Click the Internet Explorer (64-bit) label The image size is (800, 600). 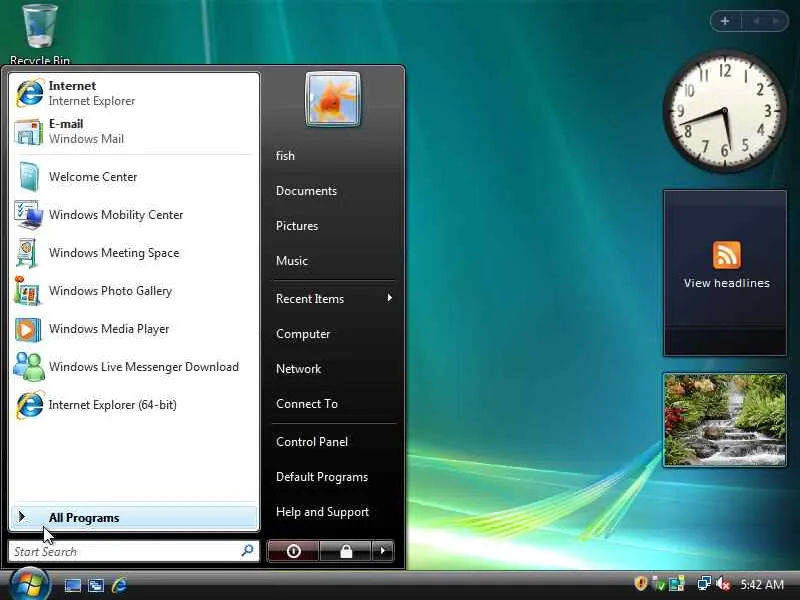(113, 405)
